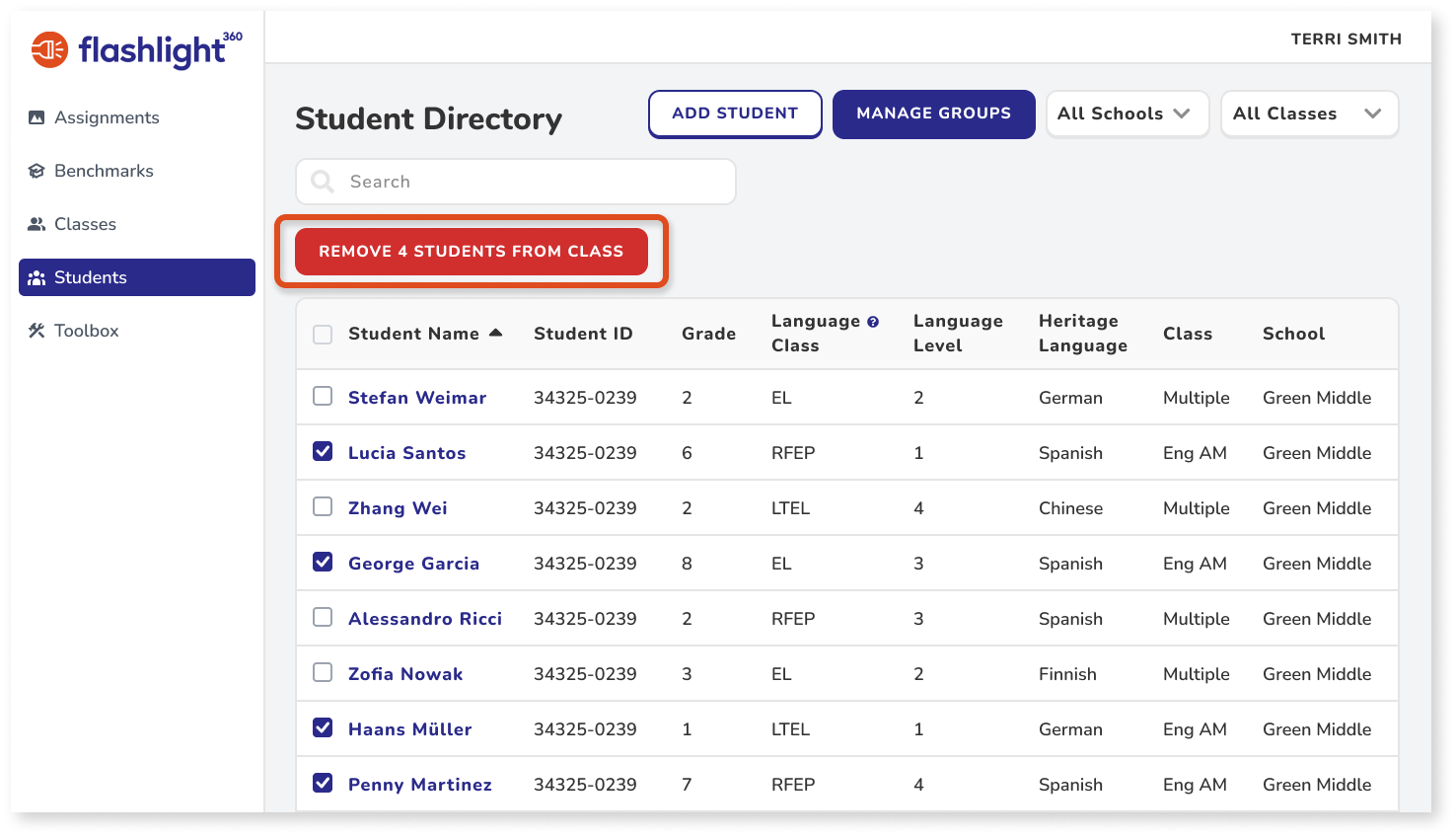Uncheck the box for Haans Müller

point(323,727)
